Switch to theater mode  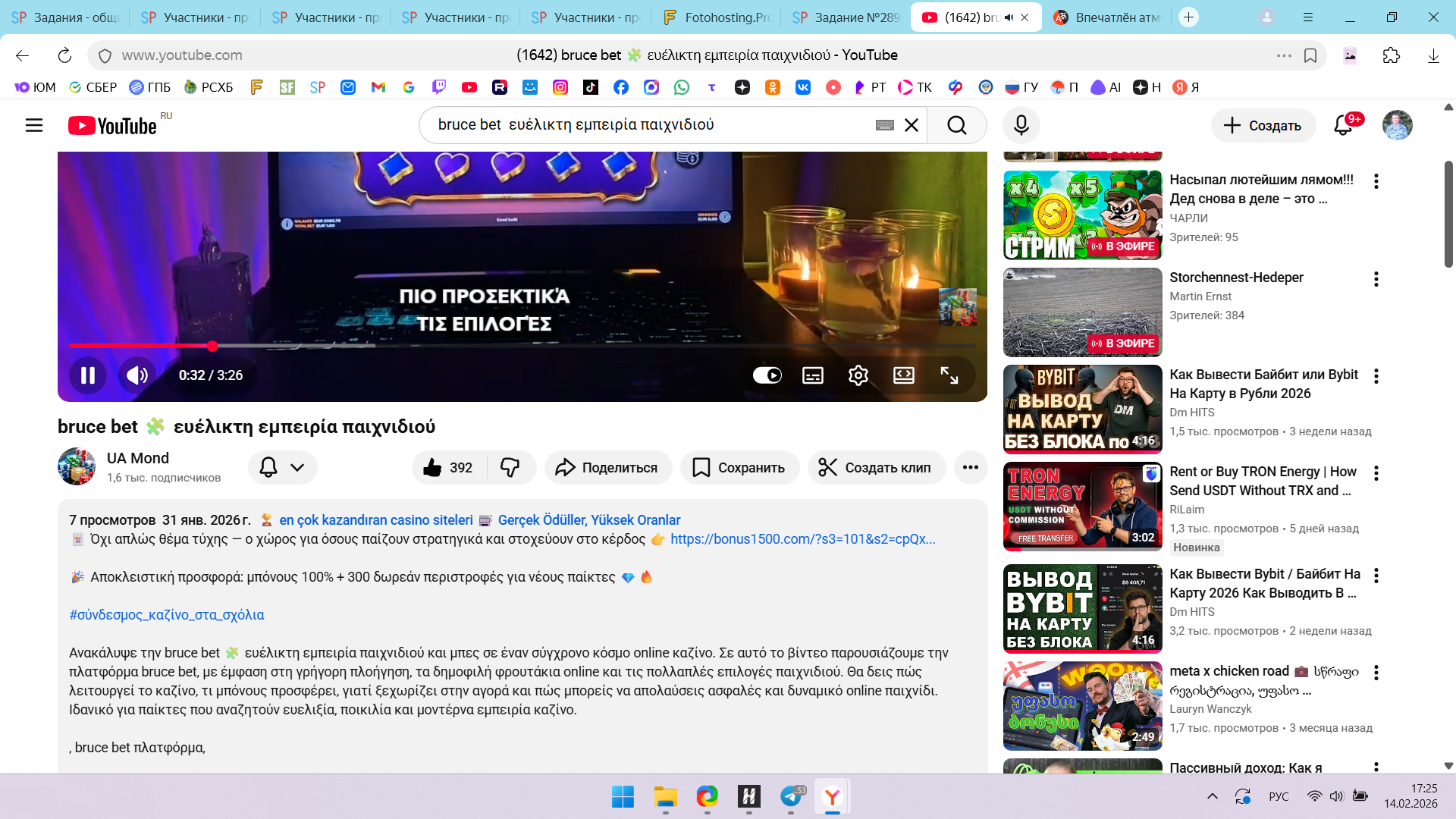pos(904,375)
